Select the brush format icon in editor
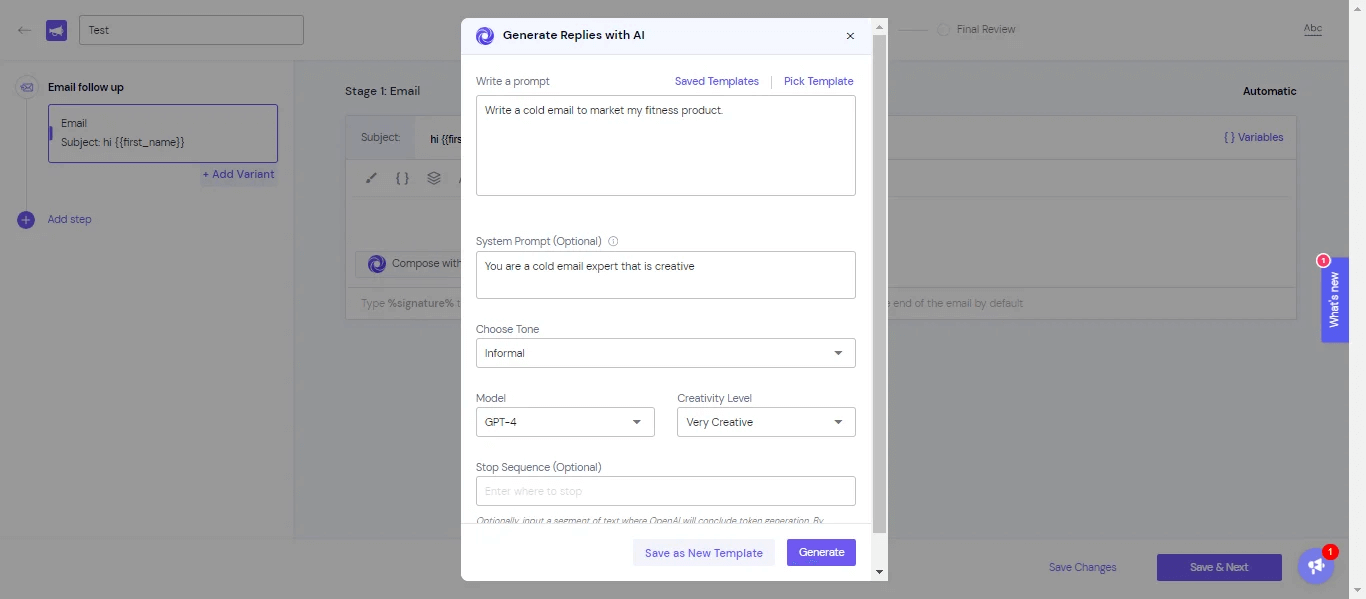The width and height of the screenshot is (1366, 599). coord(372,178)
